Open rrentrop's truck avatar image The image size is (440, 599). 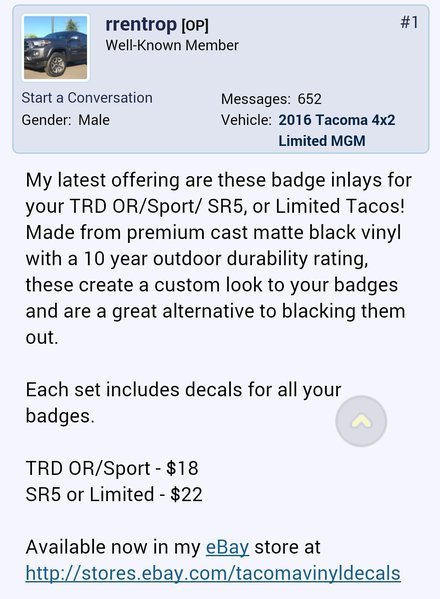[56, 48]
